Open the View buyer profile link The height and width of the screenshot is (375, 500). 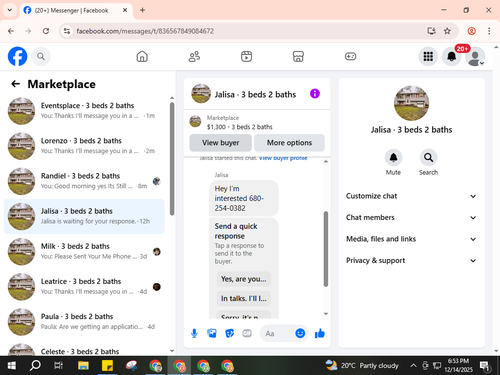[283, 158]
